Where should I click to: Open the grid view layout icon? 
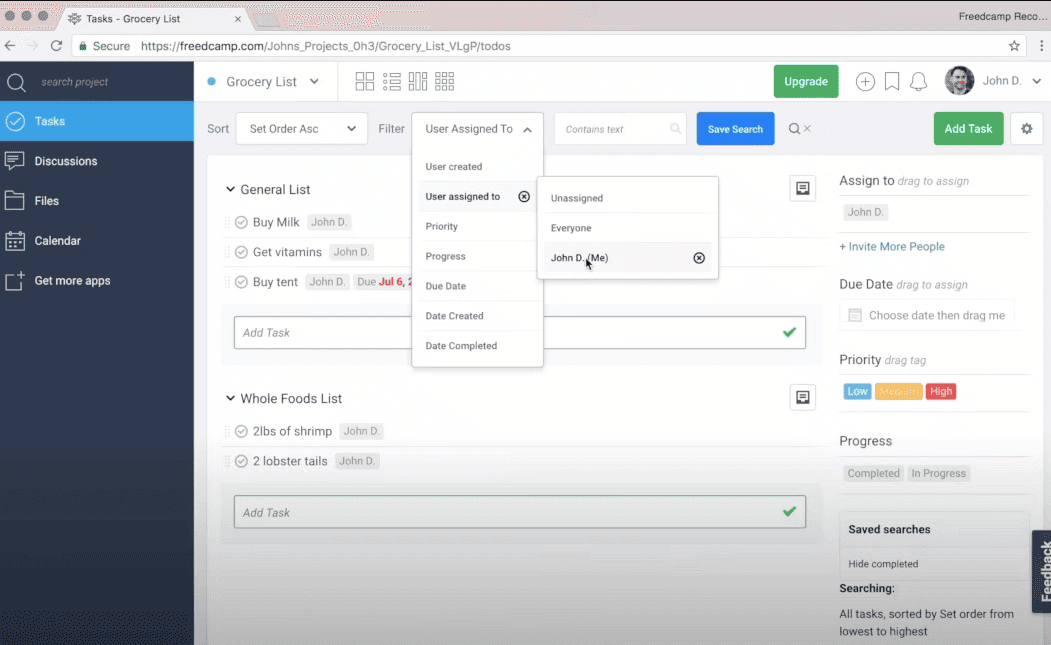tap(364, 81)
